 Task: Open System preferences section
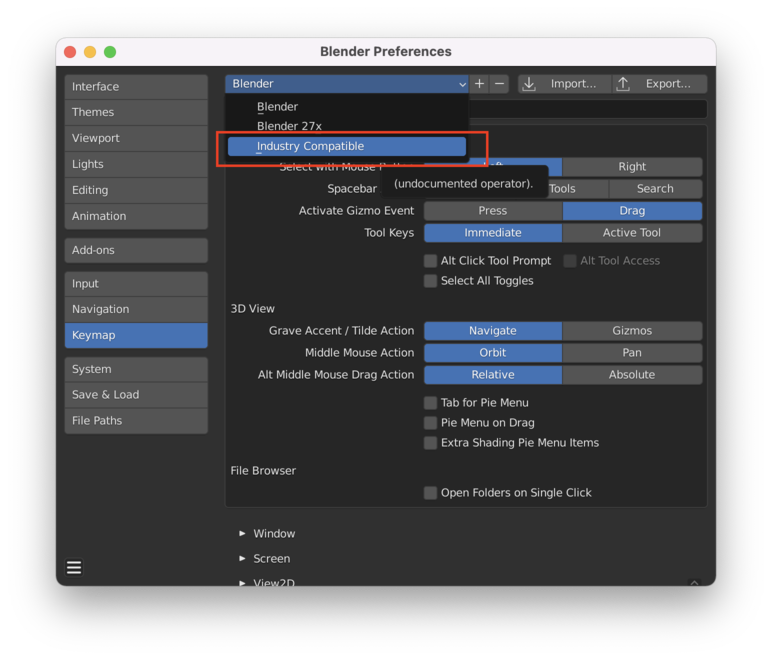[136, 369]
